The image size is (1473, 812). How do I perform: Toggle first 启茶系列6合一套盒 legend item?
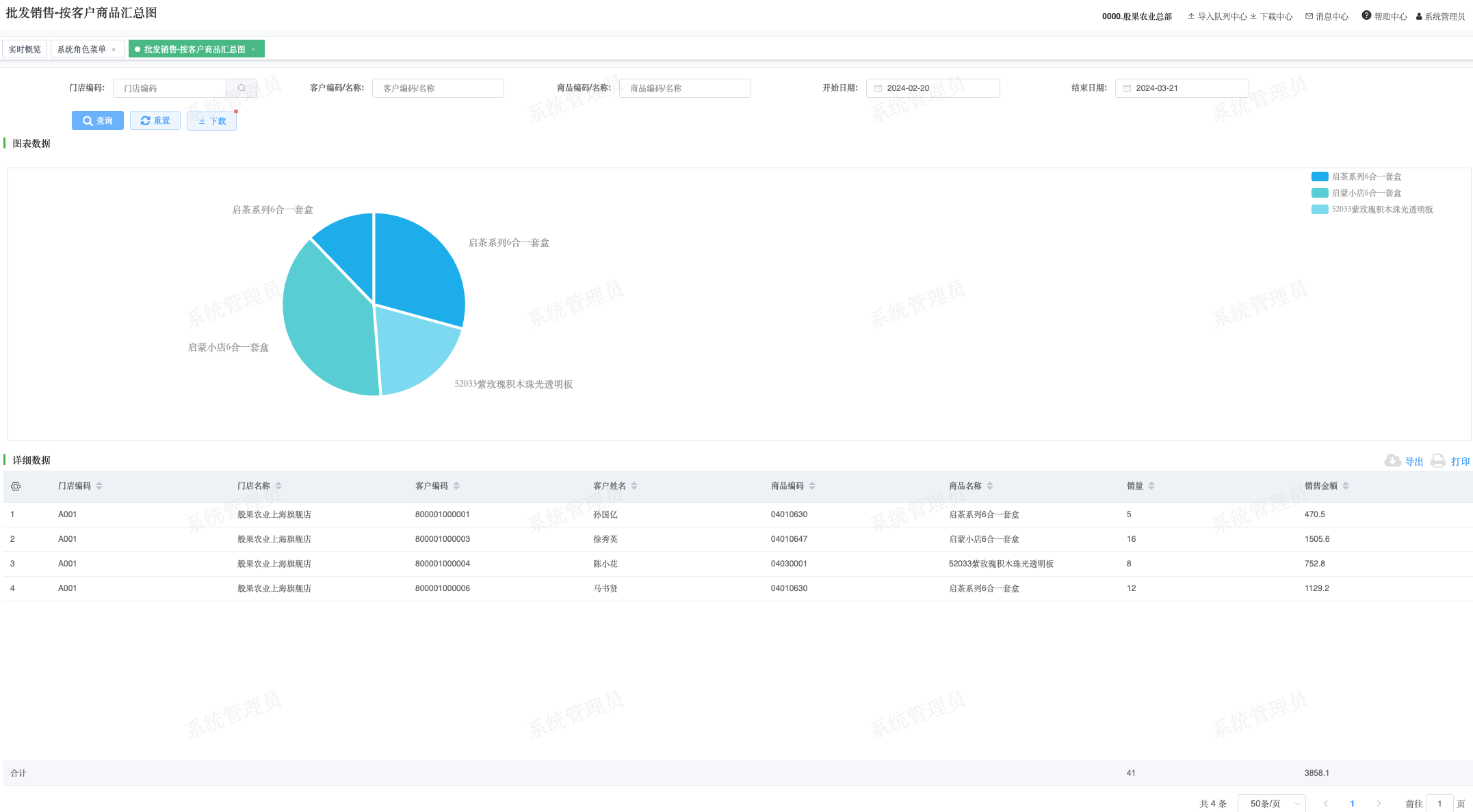(x=1320, y=176)
